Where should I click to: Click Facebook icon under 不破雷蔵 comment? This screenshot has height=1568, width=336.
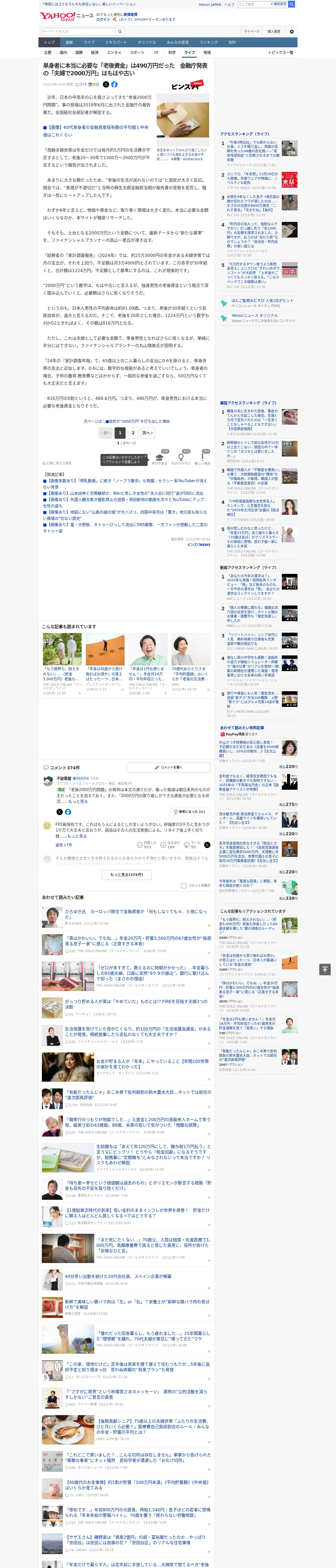68,812
